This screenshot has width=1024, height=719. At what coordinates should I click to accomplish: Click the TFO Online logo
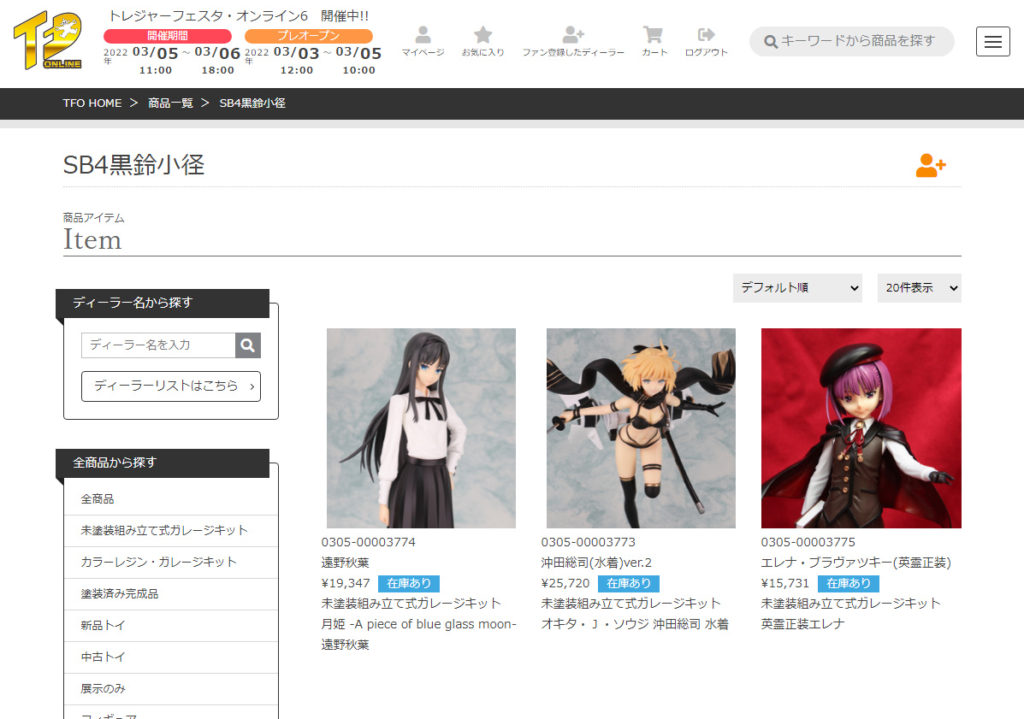(51, 42)
